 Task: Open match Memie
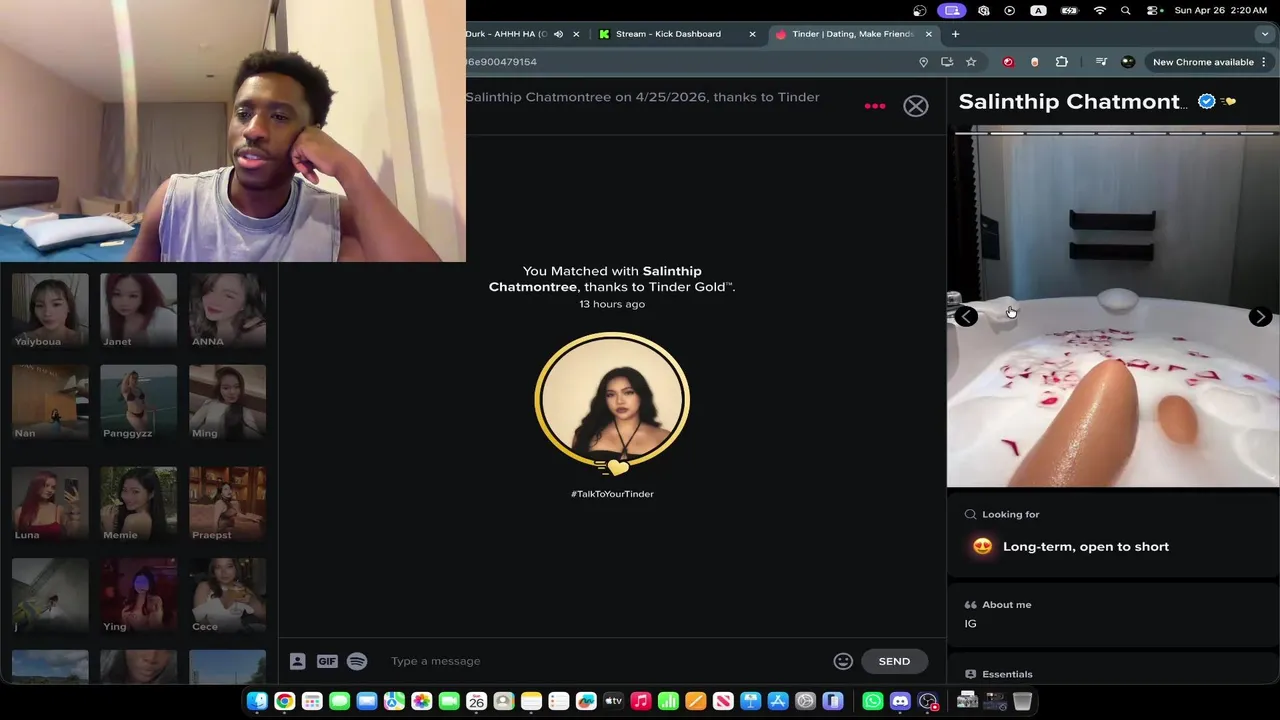click(x=138, y=504)
